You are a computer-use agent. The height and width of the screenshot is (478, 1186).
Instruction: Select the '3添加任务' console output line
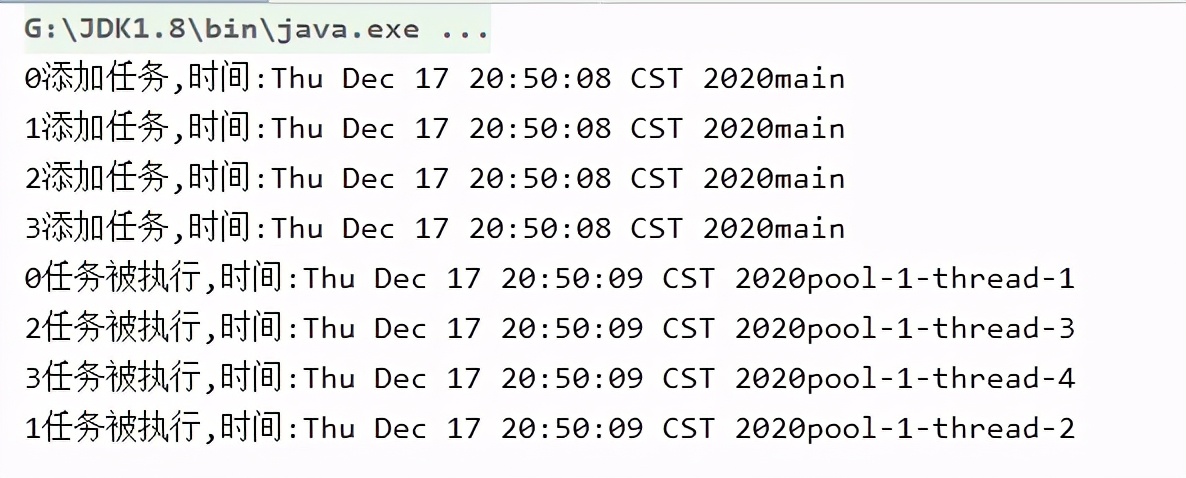coord(435,228)
